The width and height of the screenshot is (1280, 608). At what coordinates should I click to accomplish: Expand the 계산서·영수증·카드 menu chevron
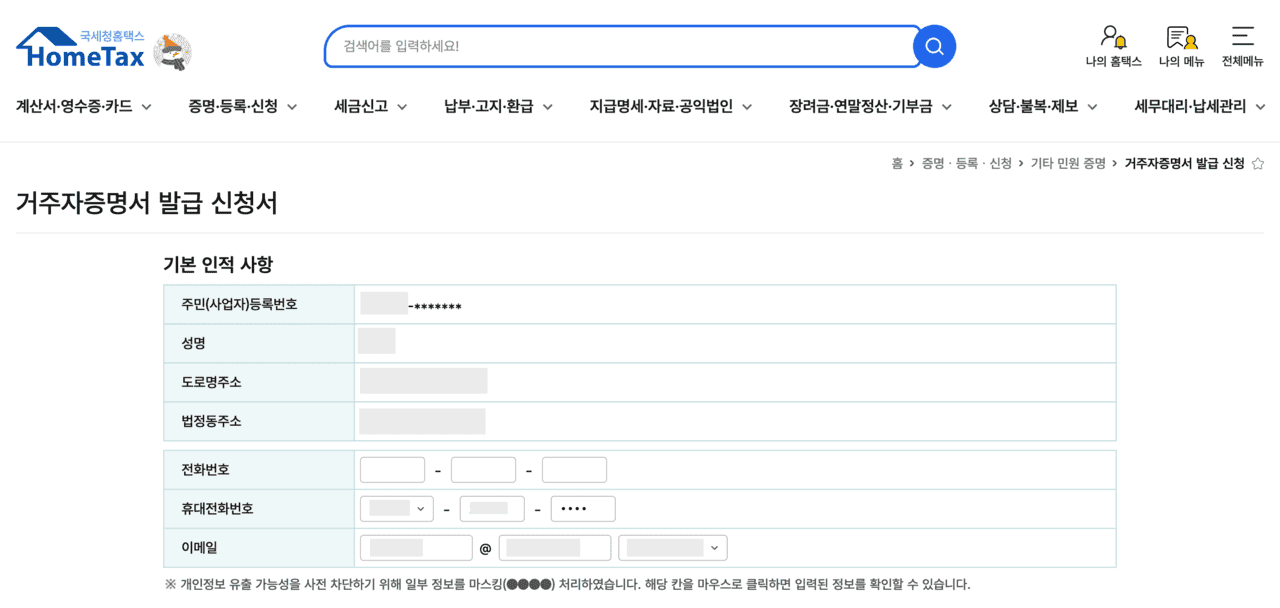tap(145, 105)
